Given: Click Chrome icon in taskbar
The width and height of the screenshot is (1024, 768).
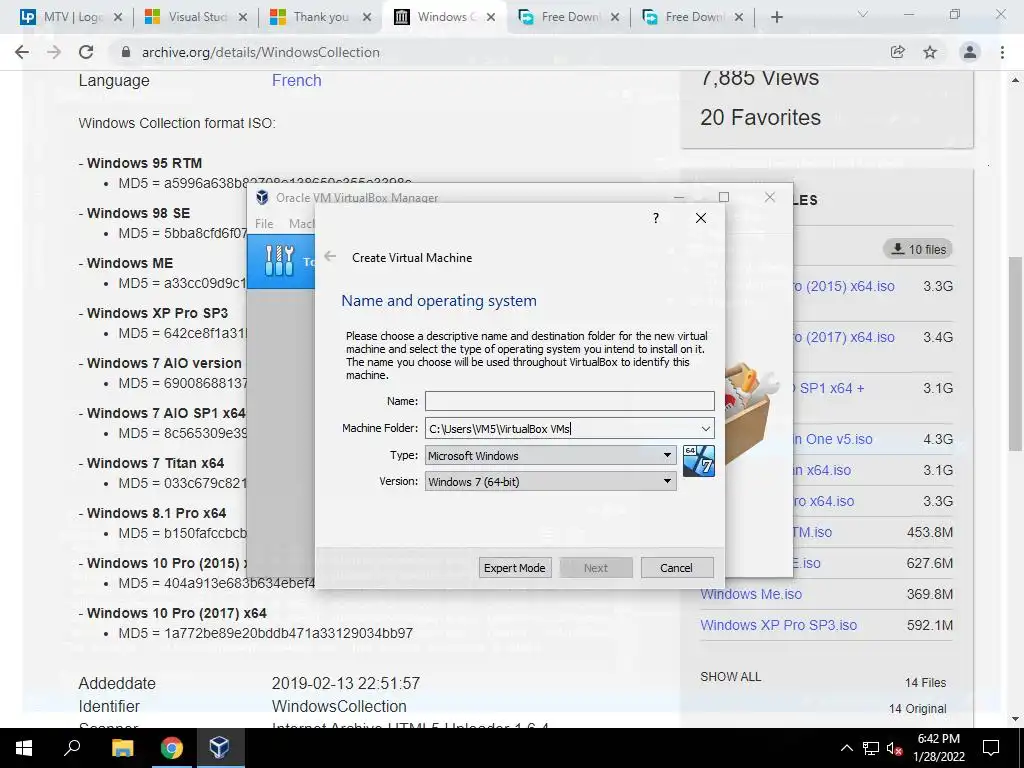Looking at the screenshot, I should click(171, 748).
